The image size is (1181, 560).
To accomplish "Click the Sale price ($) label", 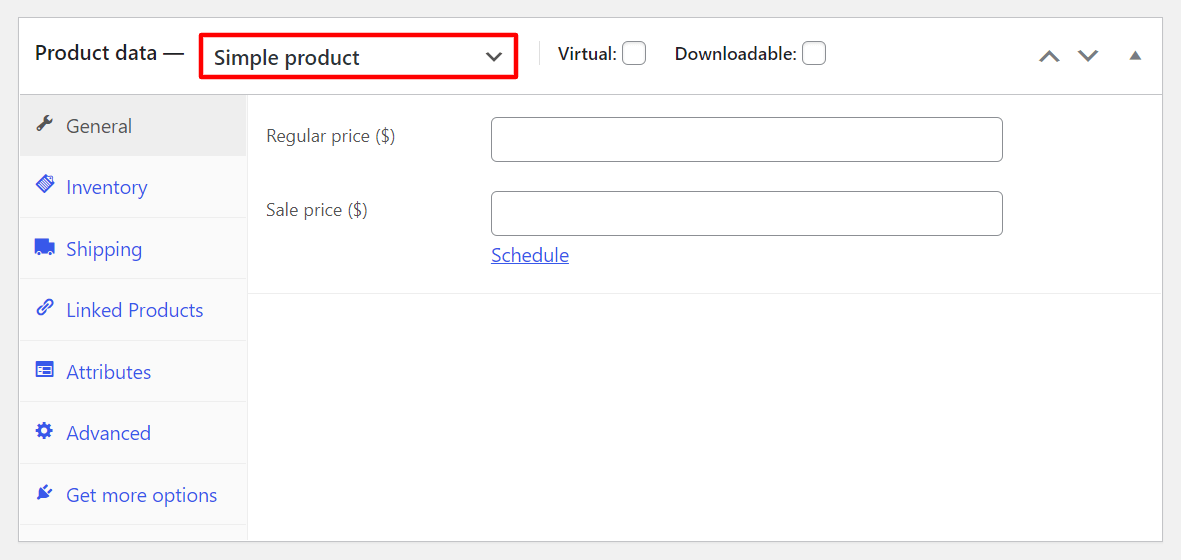I will click(x=316, y=210).
